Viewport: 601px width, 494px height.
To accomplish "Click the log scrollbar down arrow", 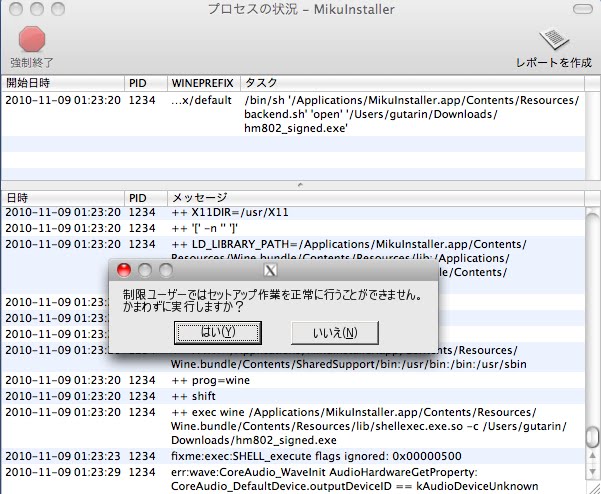I will click(593, 471).
